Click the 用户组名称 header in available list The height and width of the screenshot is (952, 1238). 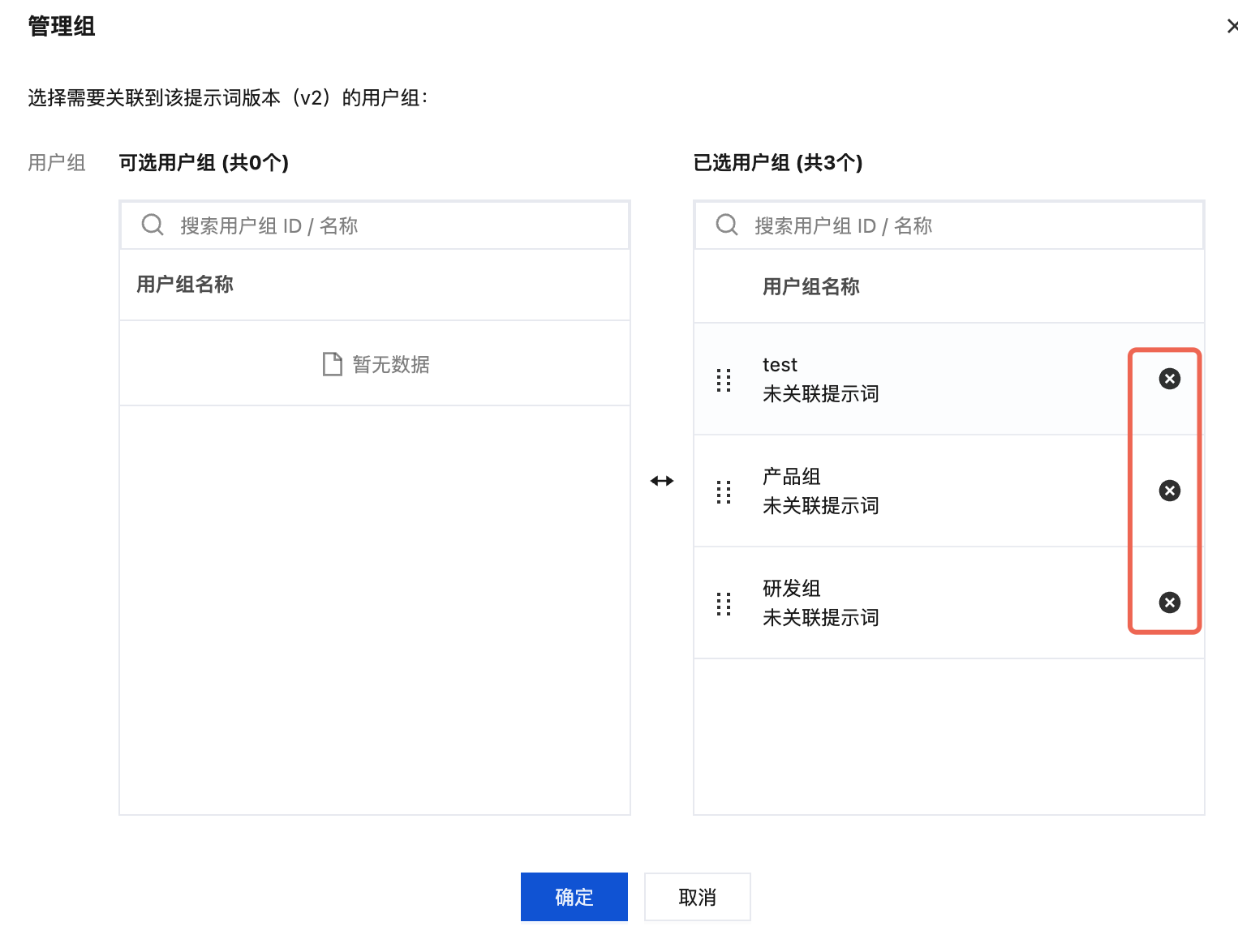tap(185, 284)
